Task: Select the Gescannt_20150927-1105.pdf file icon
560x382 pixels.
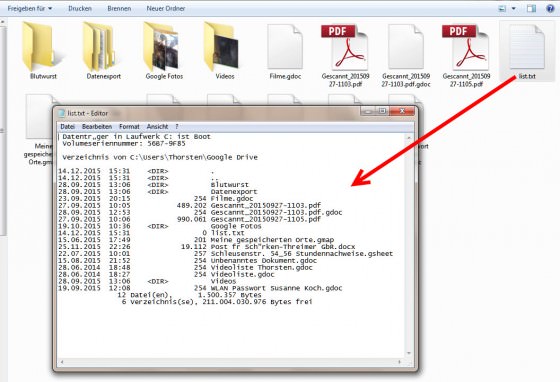Action: [x=466, y=47]
